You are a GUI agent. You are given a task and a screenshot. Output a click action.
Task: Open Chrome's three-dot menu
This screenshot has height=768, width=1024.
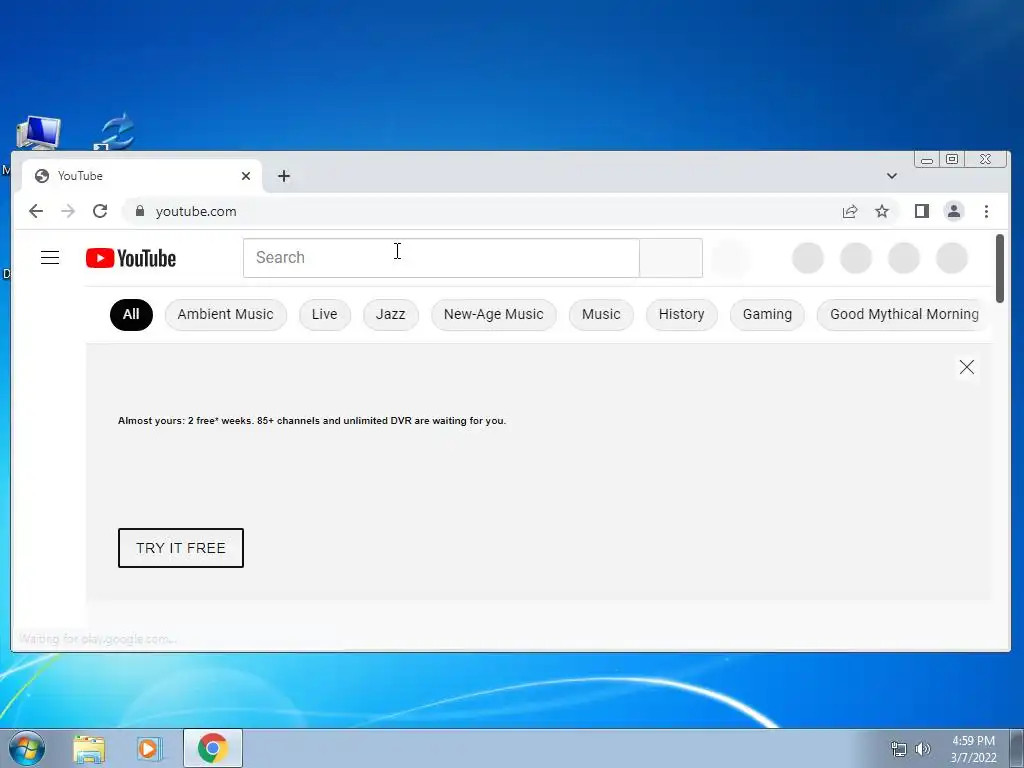(986, 211)
